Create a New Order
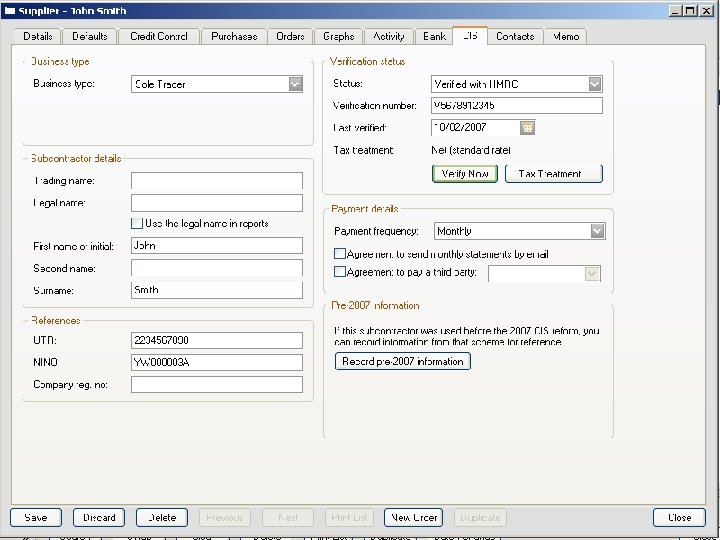 pyautogui.click(x=413, y=518)
